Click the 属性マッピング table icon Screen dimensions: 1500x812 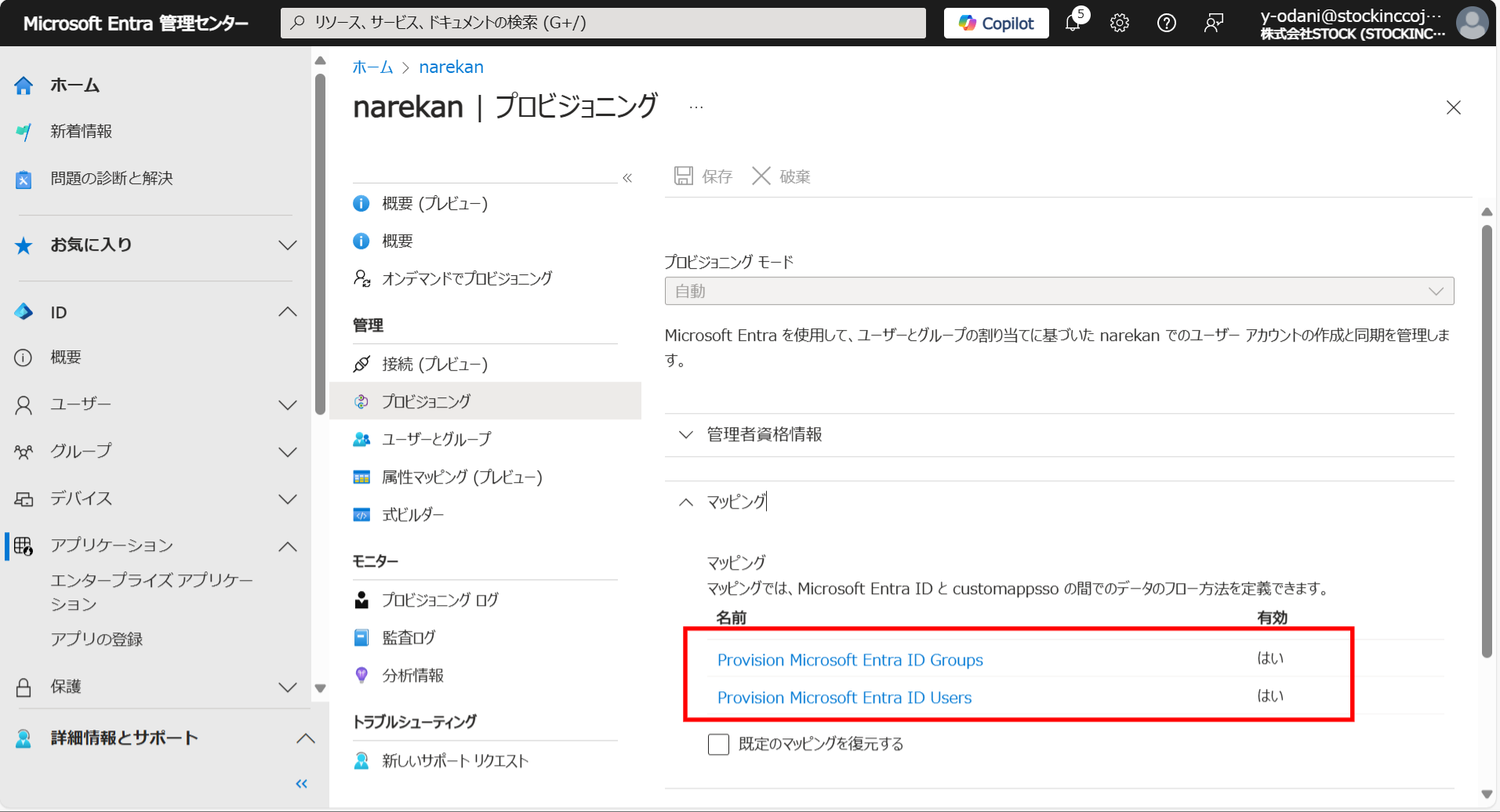361,477
